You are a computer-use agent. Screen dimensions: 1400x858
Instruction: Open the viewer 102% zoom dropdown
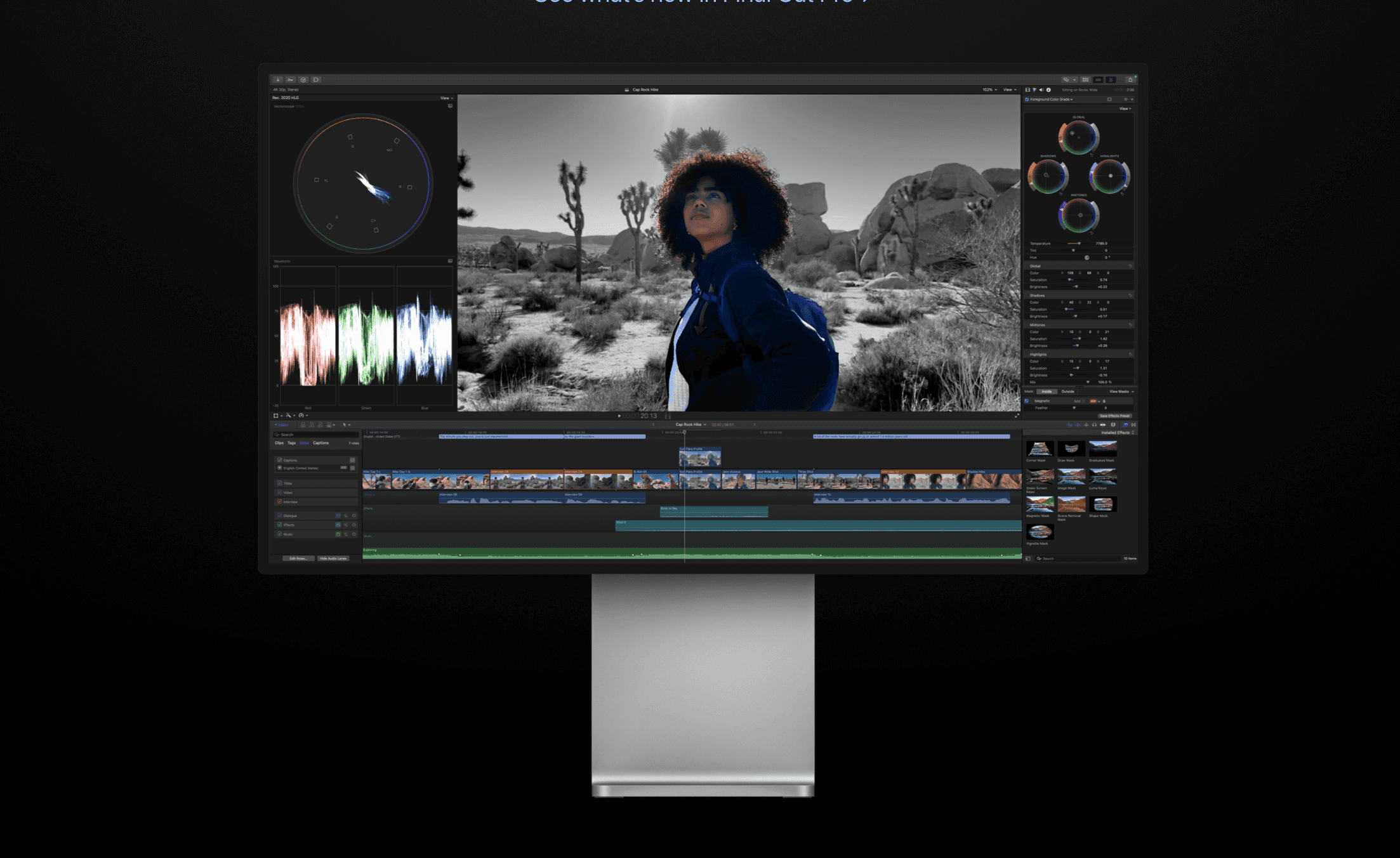tap(989, 90)
